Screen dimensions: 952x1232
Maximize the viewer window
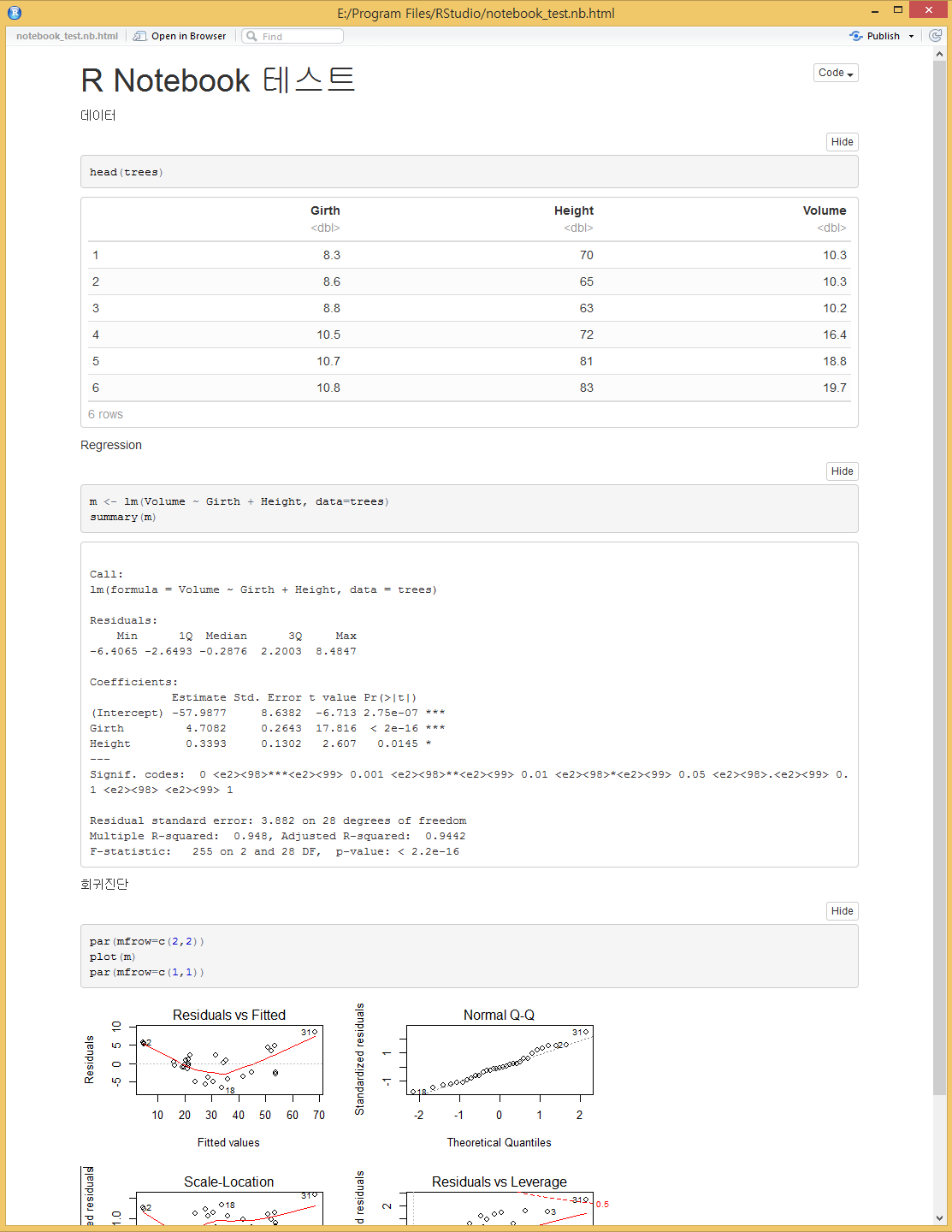coord(898,10)
